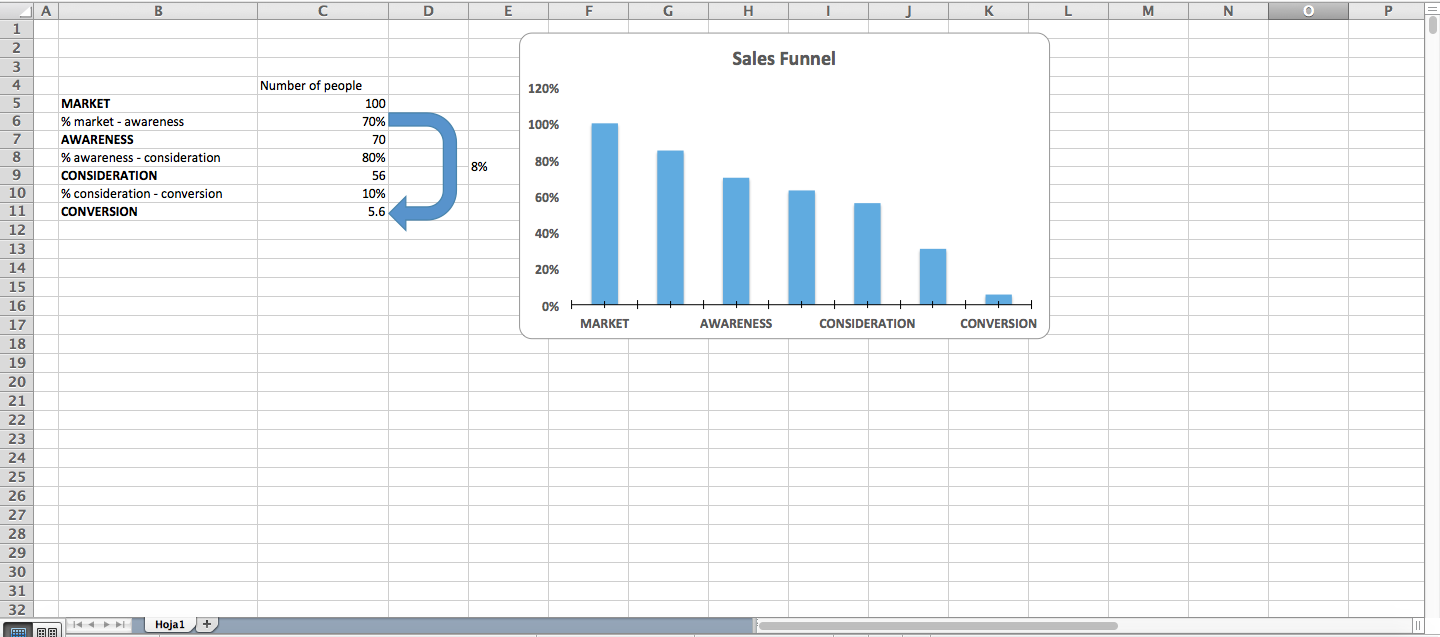Screen dimensions: 1440x637
Task: Switch to Normal view using the grid icon
Action: [x=18, y=630]
